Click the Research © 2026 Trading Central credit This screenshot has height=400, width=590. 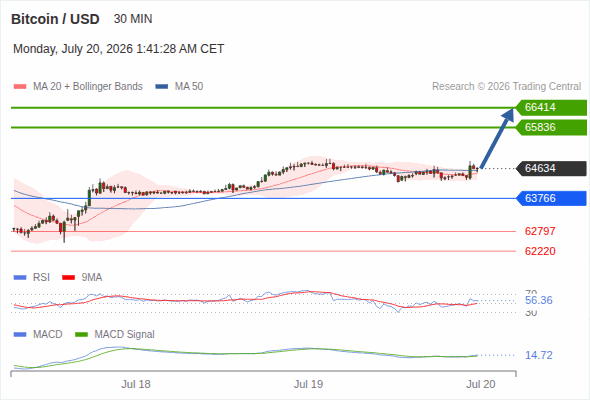point(506,87)
